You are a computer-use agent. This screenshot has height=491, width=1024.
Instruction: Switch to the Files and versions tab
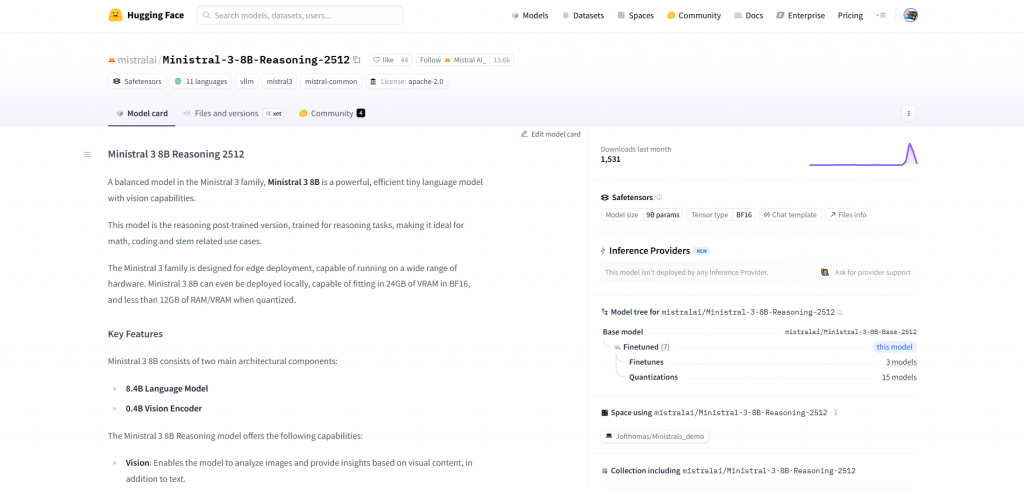click(x=219, y=113)
